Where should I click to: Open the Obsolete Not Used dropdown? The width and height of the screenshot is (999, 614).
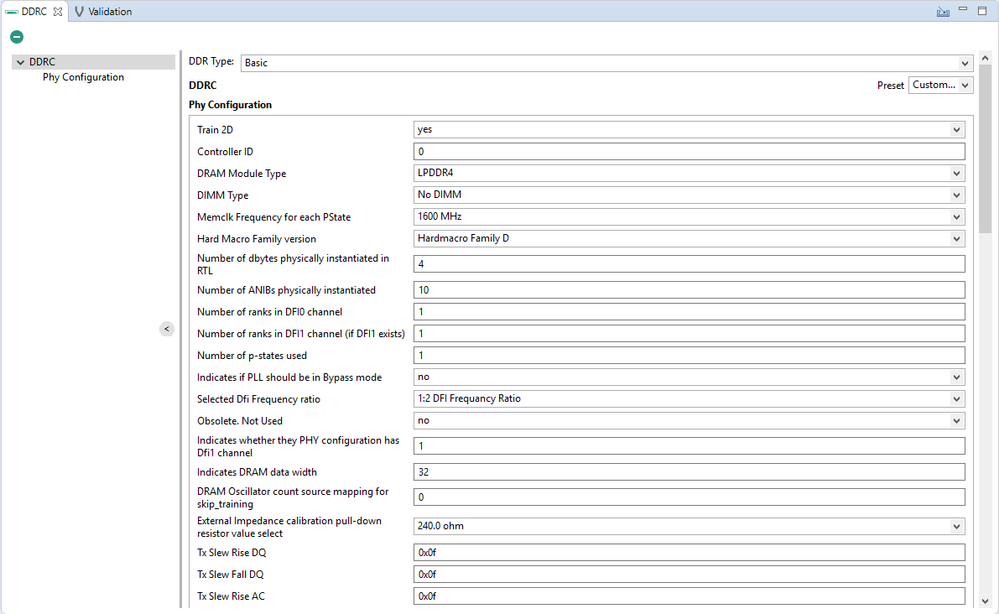956,420
